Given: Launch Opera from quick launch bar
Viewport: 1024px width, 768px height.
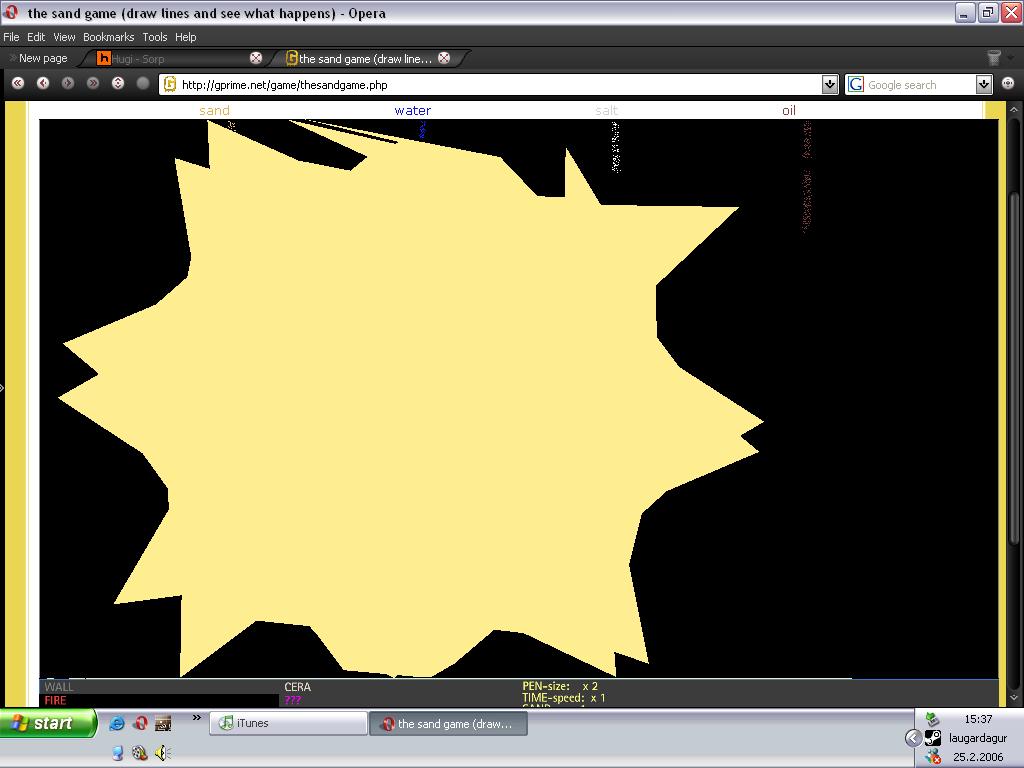Looking at the screenshot, I should point(140,723).
